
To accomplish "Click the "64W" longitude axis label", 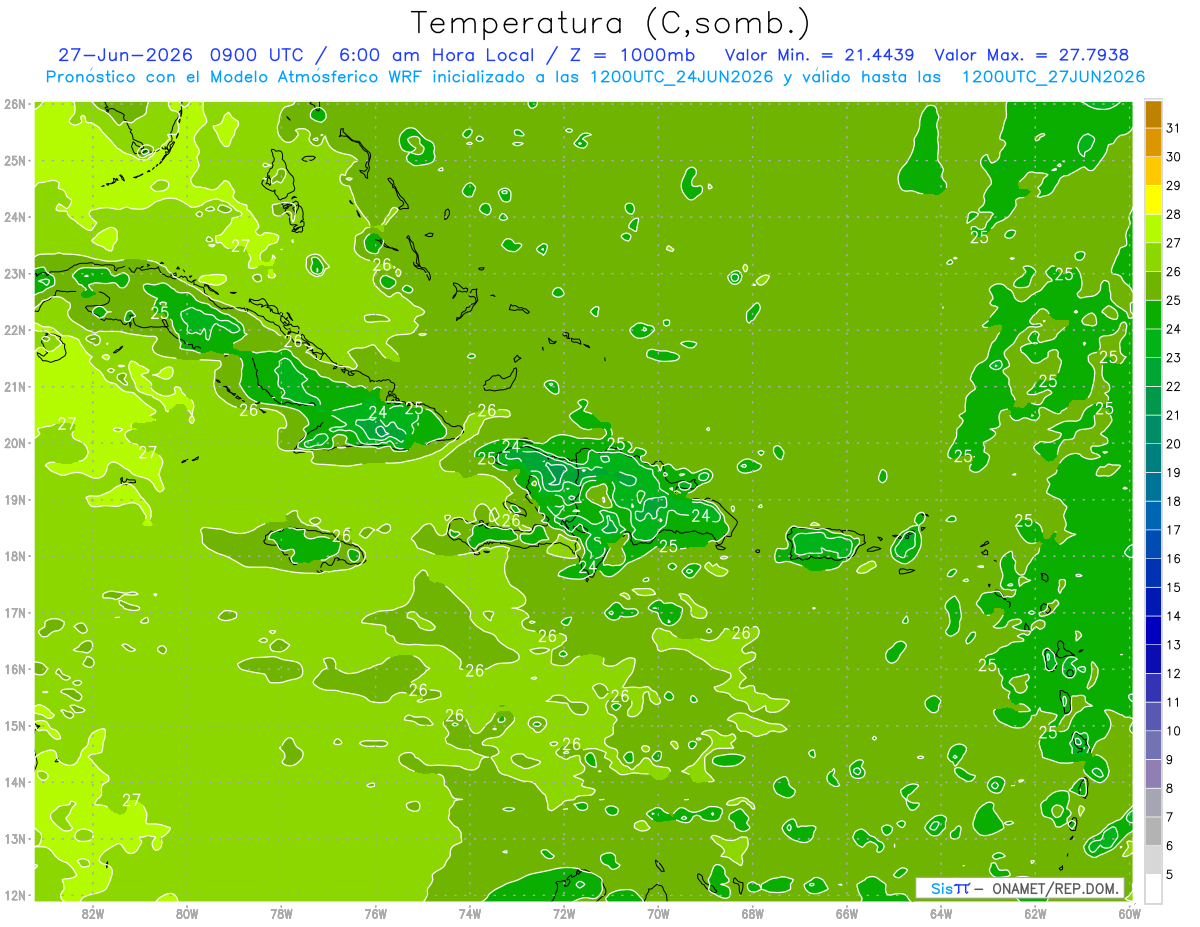I will 940,913.
